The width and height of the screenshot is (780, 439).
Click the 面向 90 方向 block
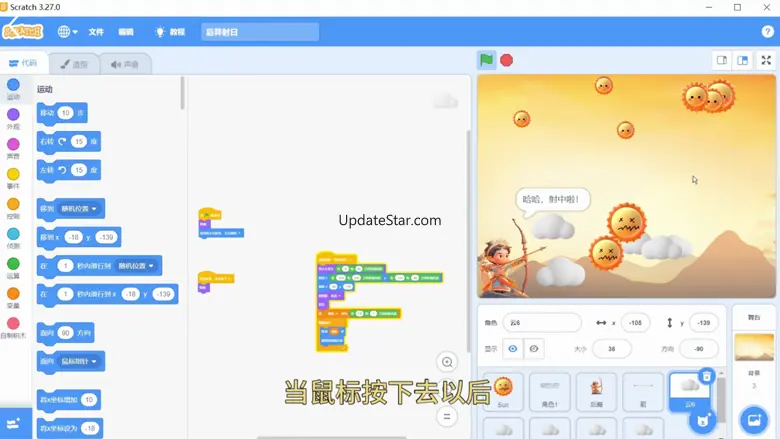tap(65, 333)
